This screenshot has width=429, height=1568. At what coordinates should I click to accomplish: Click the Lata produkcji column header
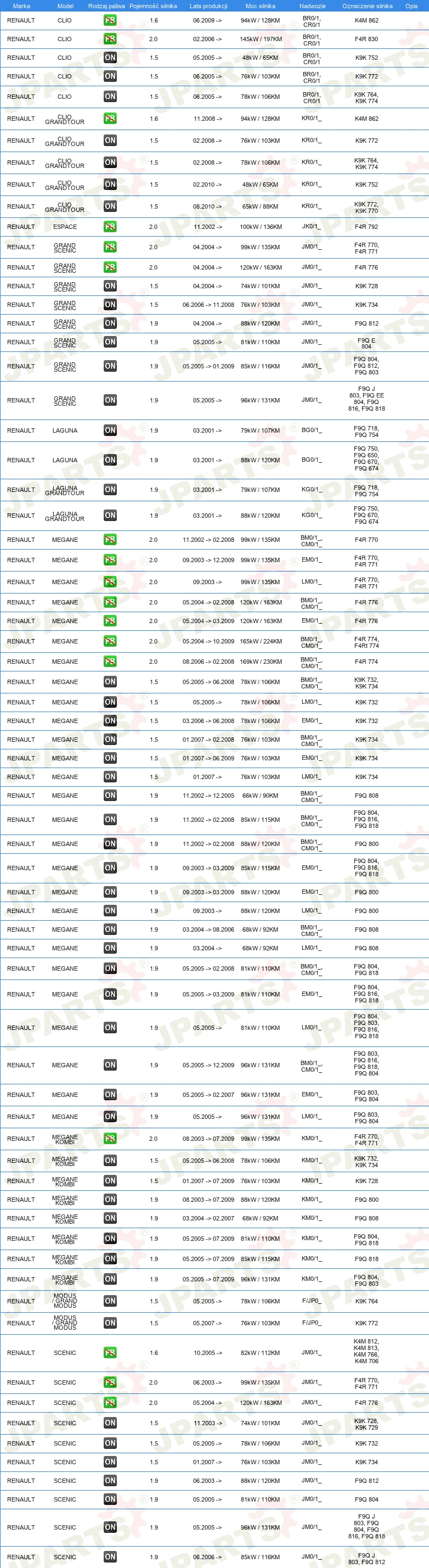[208, 6]
